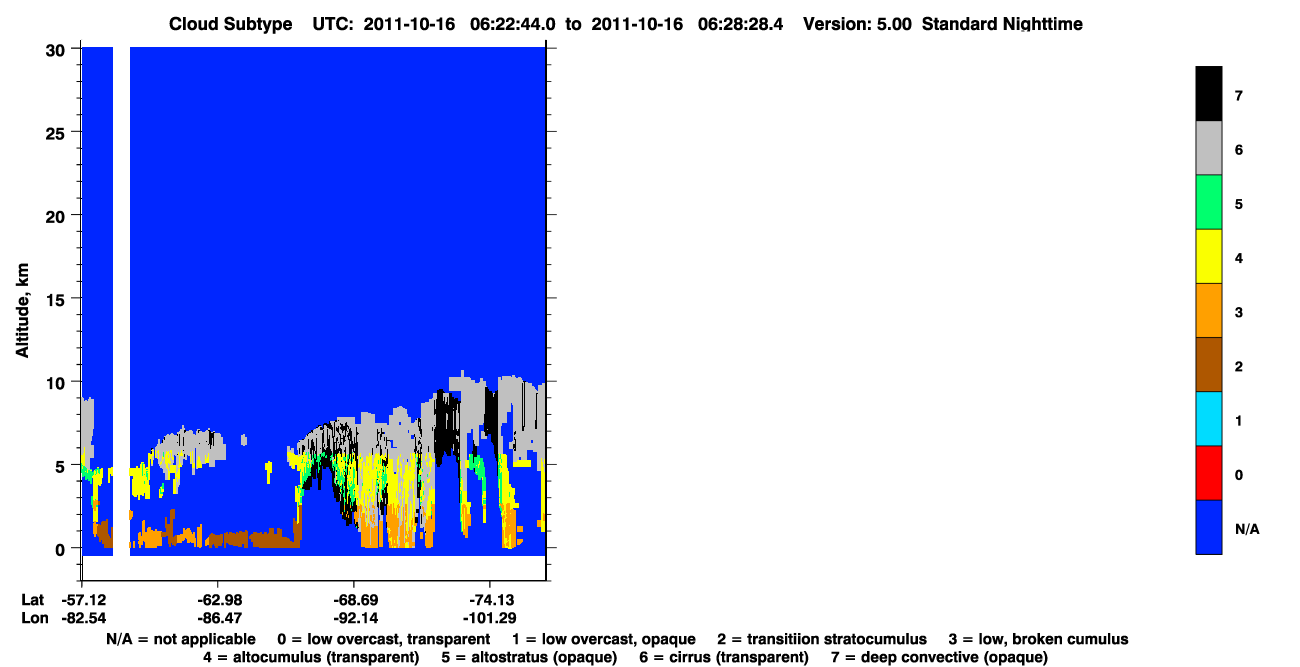Click the '4 = altocumulus (transparent)' legend text
Screen dimensions: 1300x667
tap(311, 657)
